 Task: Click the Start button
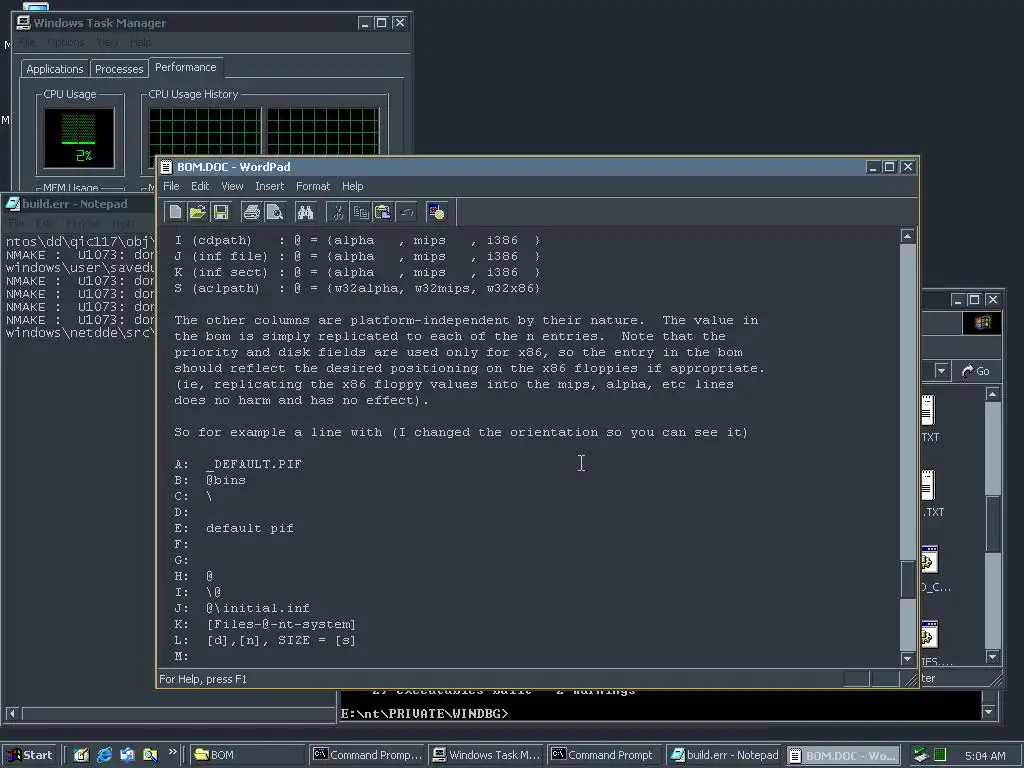[30, 755]
